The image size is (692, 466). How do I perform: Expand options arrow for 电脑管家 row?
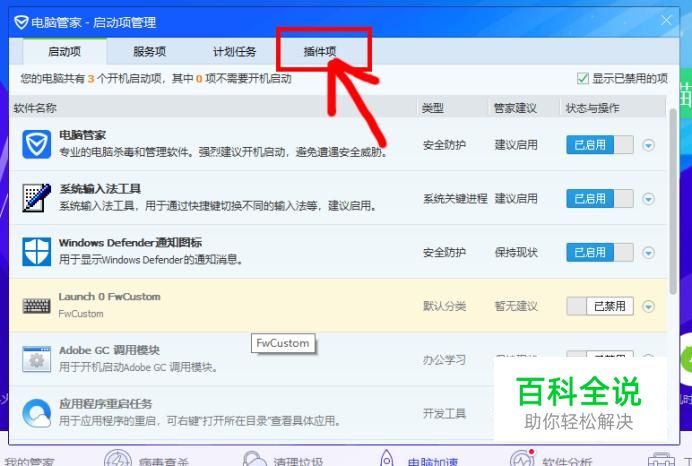click(x=648, y=145)
